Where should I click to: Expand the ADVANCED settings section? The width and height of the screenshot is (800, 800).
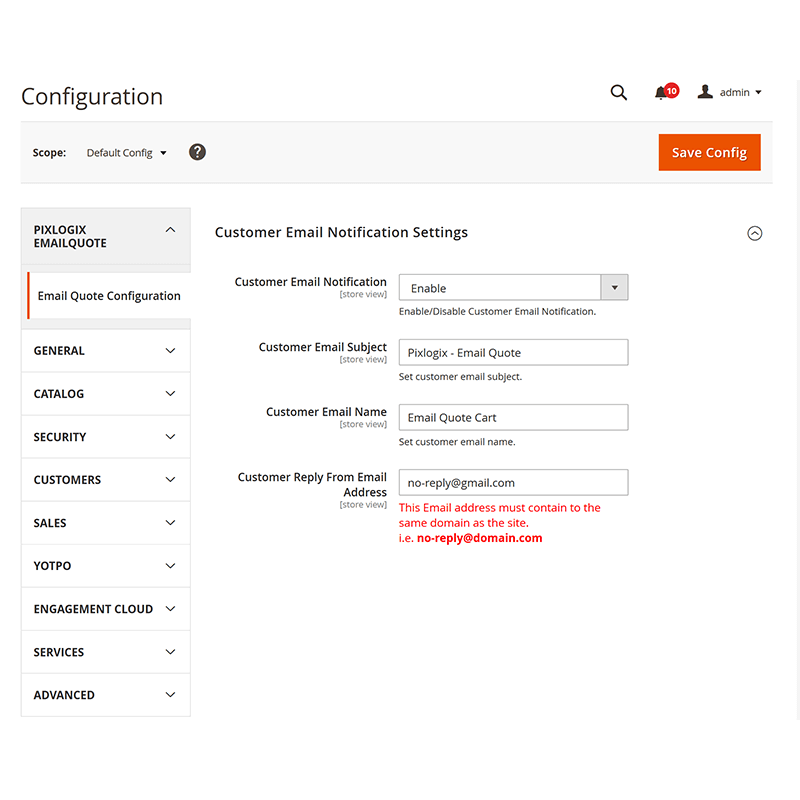point(105,694)
